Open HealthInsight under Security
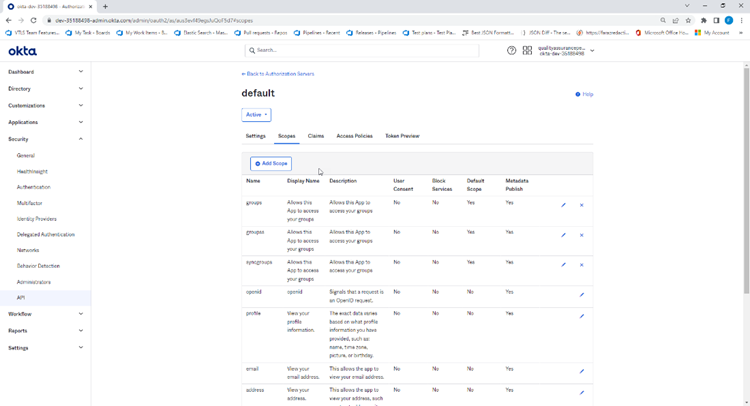 tap(32, 171)
